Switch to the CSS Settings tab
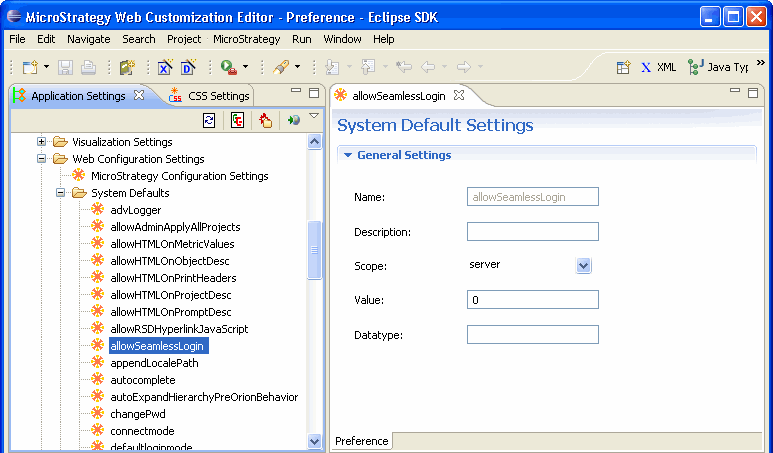Image resolution: width=773 pixels, height=453 pixels. click(x=209, y=96)
